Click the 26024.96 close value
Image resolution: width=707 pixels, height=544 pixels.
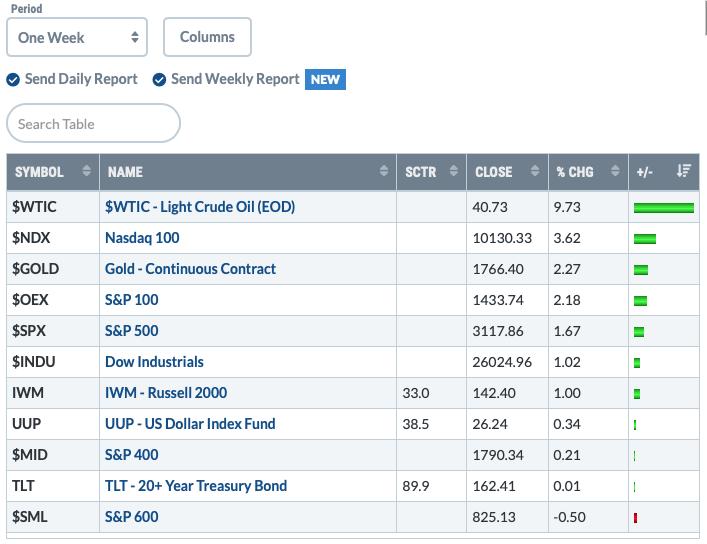(502, 362)
